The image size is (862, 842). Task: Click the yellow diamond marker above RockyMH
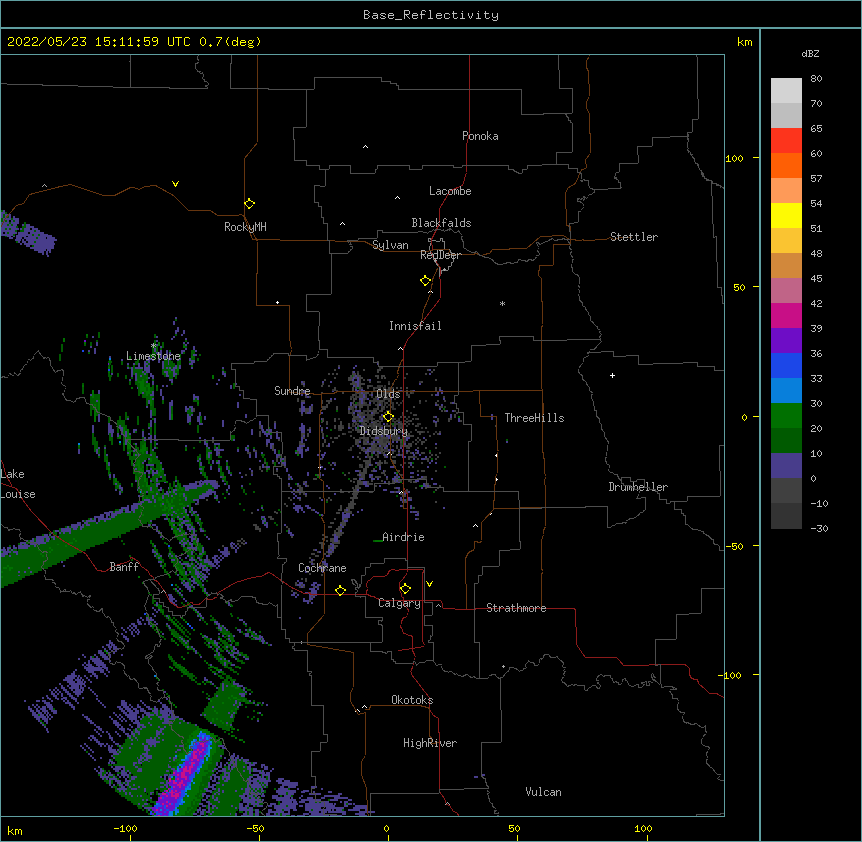[x=249, y=204]
